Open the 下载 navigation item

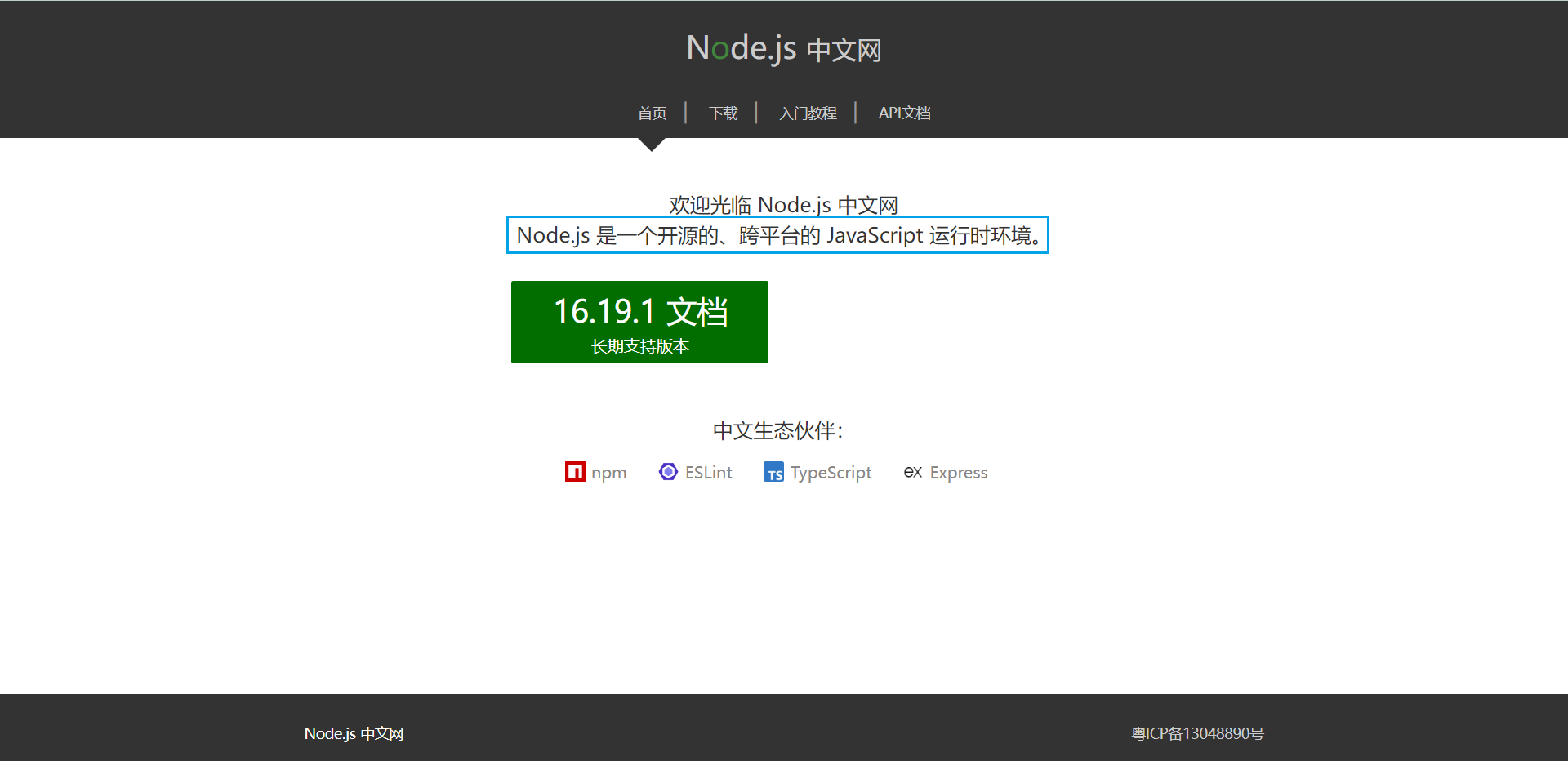723,113
